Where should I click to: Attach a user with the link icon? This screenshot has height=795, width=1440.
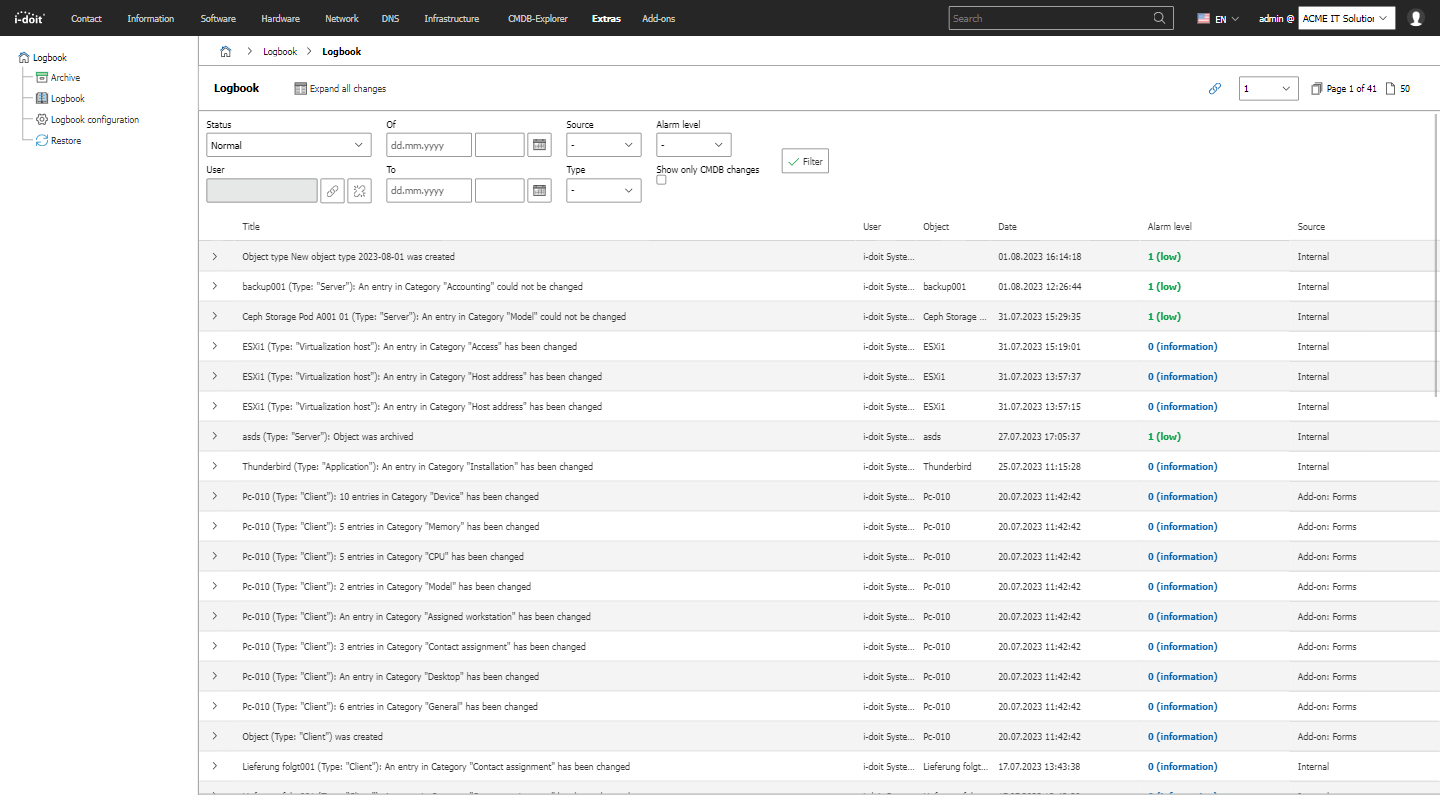click(333, 190)
